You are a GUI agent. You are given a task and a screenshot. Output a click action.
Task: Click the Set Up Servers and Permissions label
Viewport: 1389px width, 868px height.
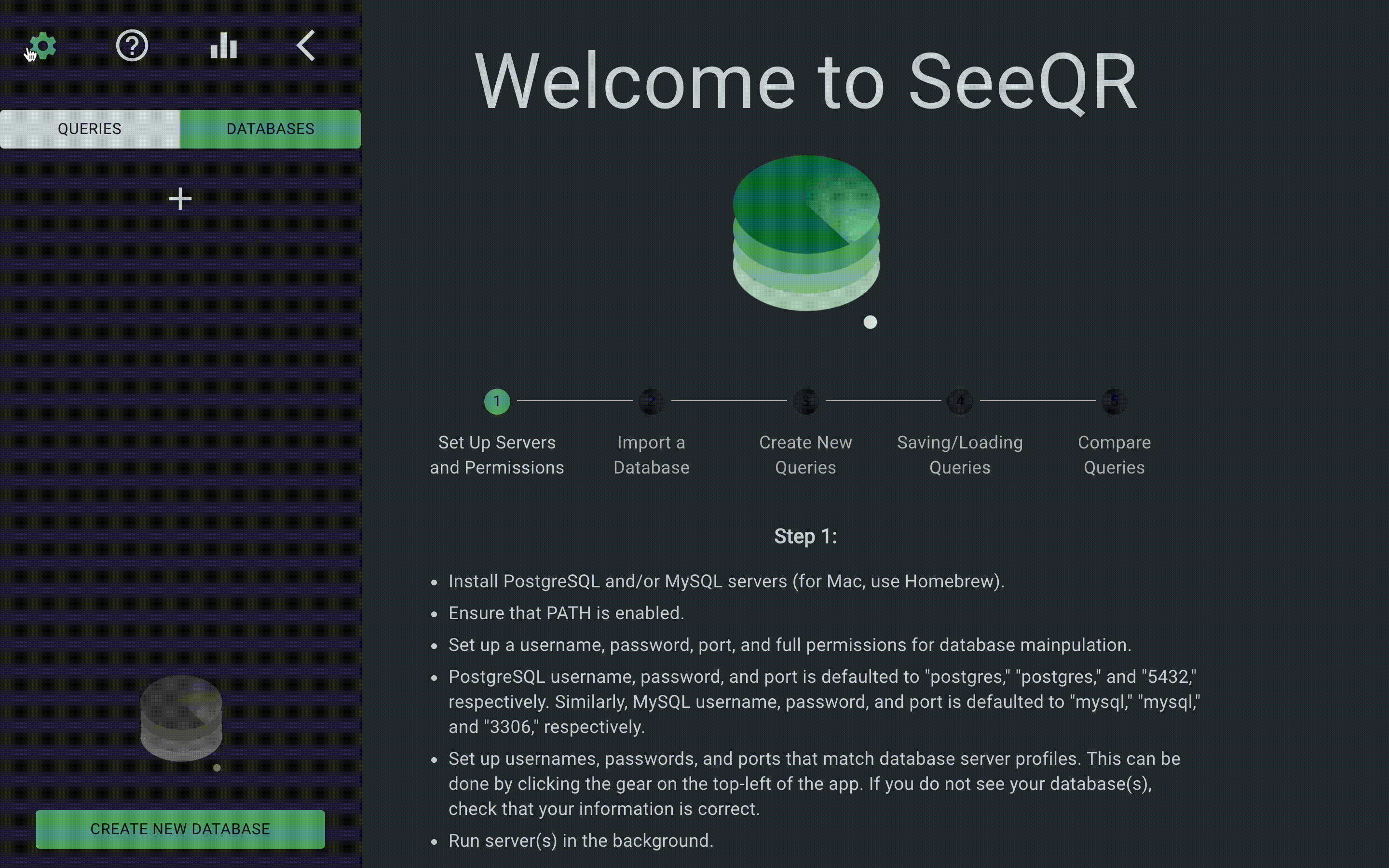click(x=497, y=455)
